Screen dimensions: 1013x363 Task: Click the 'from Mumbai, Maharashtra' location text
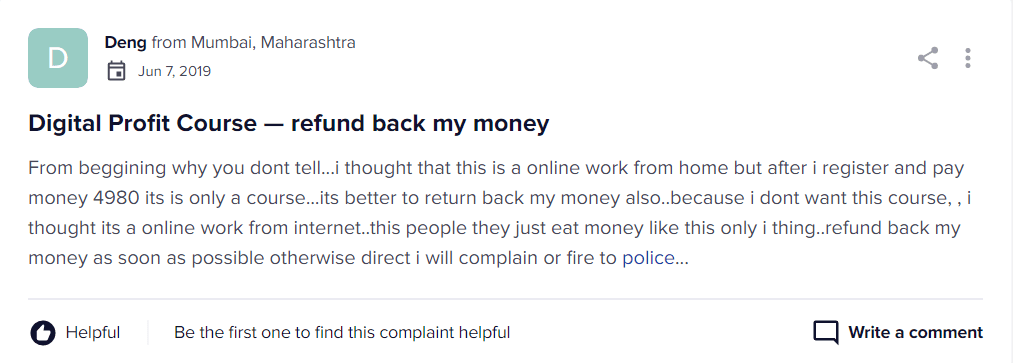253,43
